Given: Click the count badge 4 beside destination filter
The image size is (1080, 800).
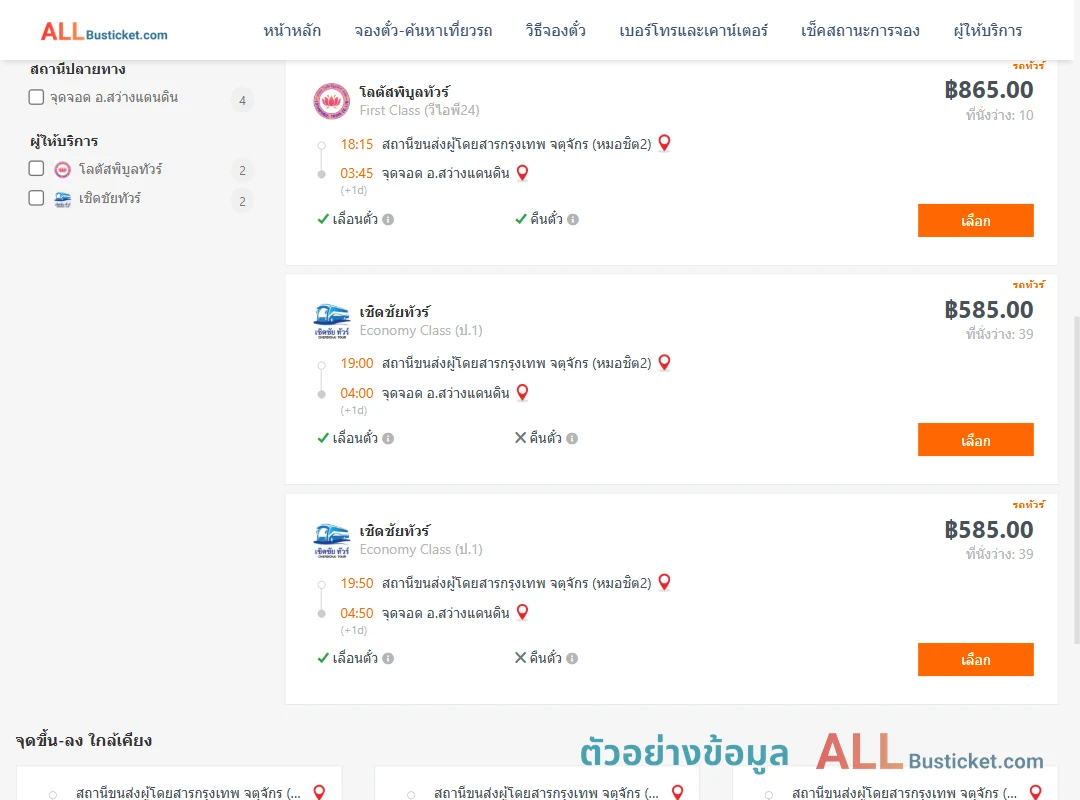Looking at the screenshot, I should pos(242,101).
